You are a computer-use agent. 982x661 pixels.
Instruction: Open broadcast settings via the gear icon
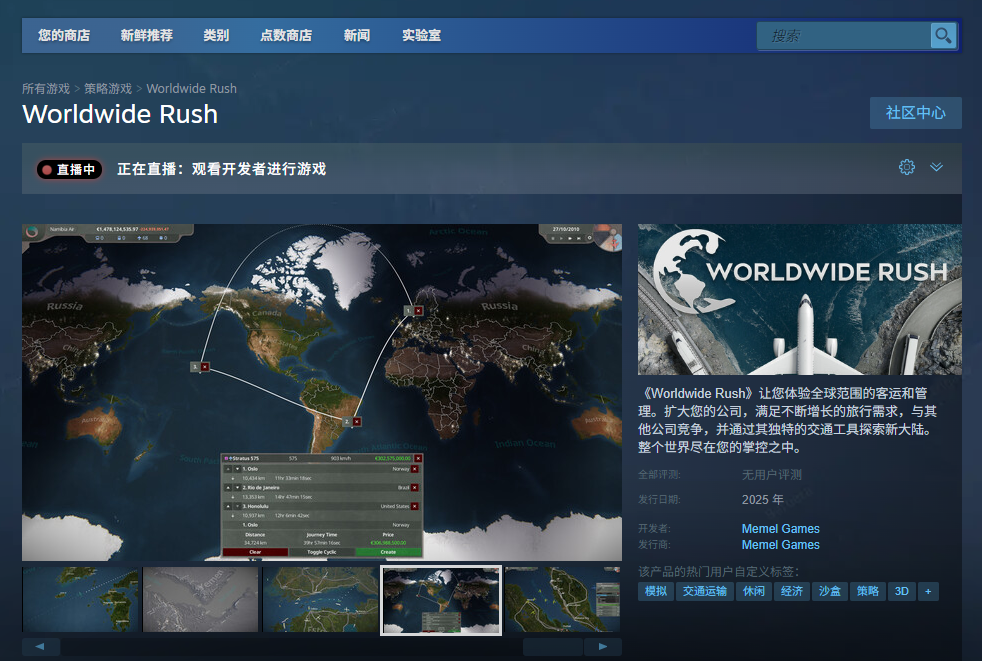pyautogui.click(x=906, y=168)
